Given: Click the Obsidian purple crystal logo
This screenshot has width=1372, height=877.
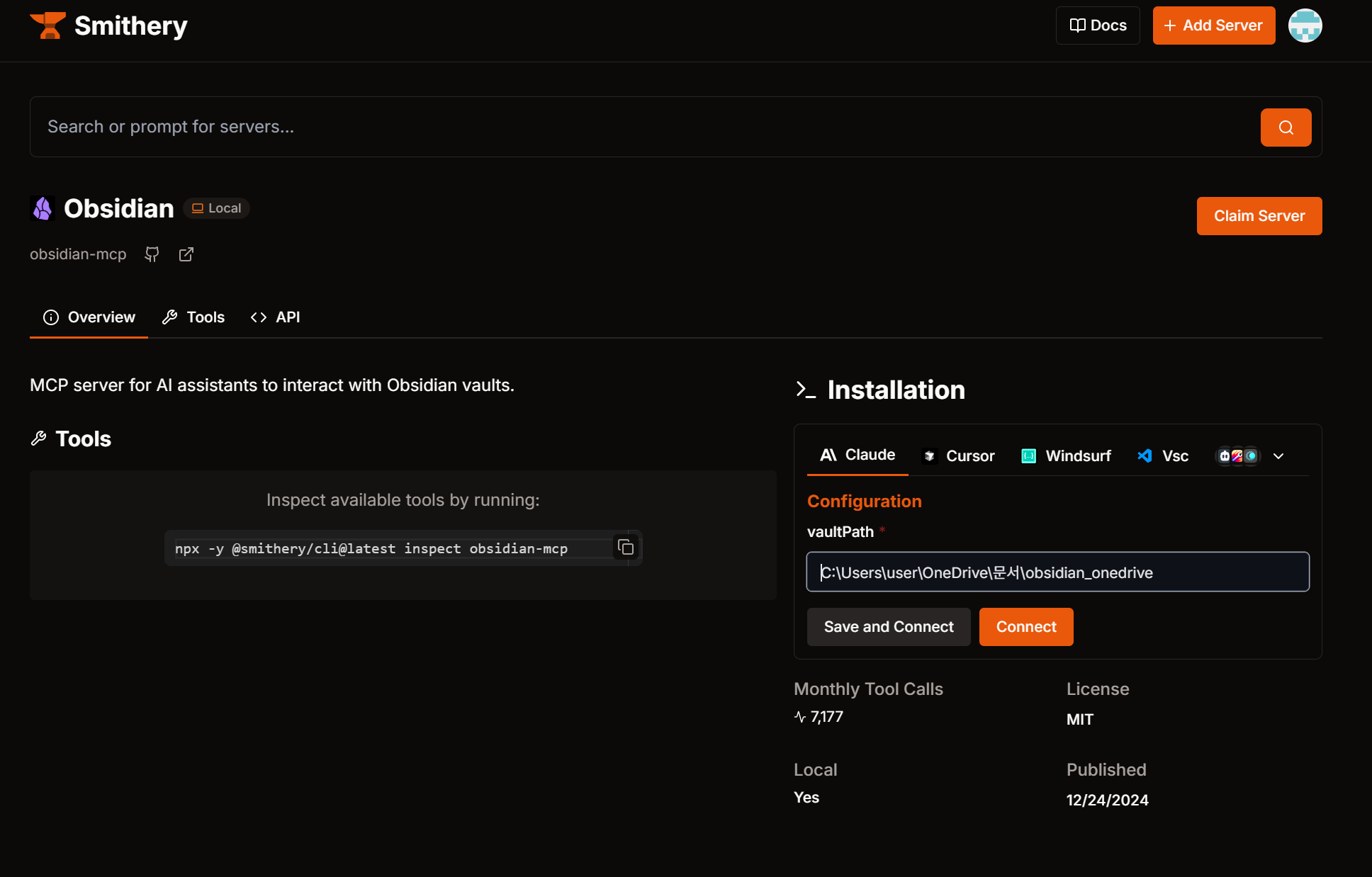Looking at the screenshot, I should (43, 208).
